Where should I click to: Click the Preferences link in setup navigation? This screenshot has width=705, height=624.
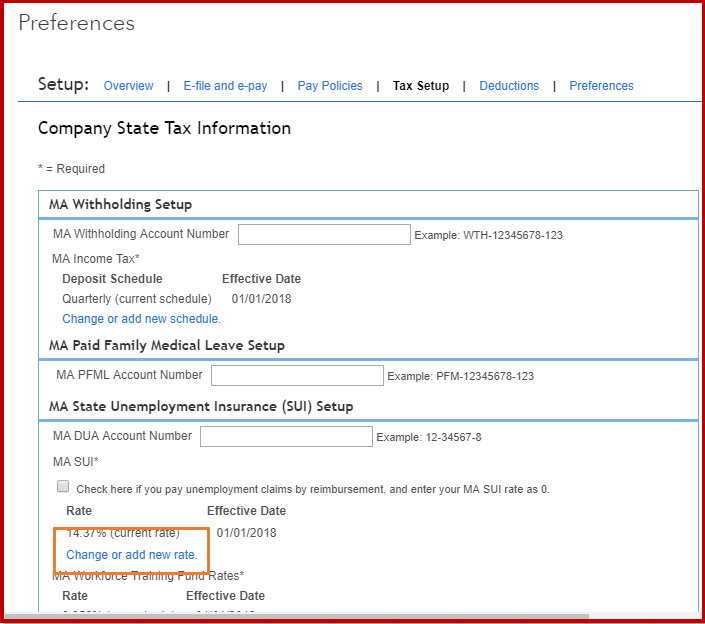(x=601, y=86)
